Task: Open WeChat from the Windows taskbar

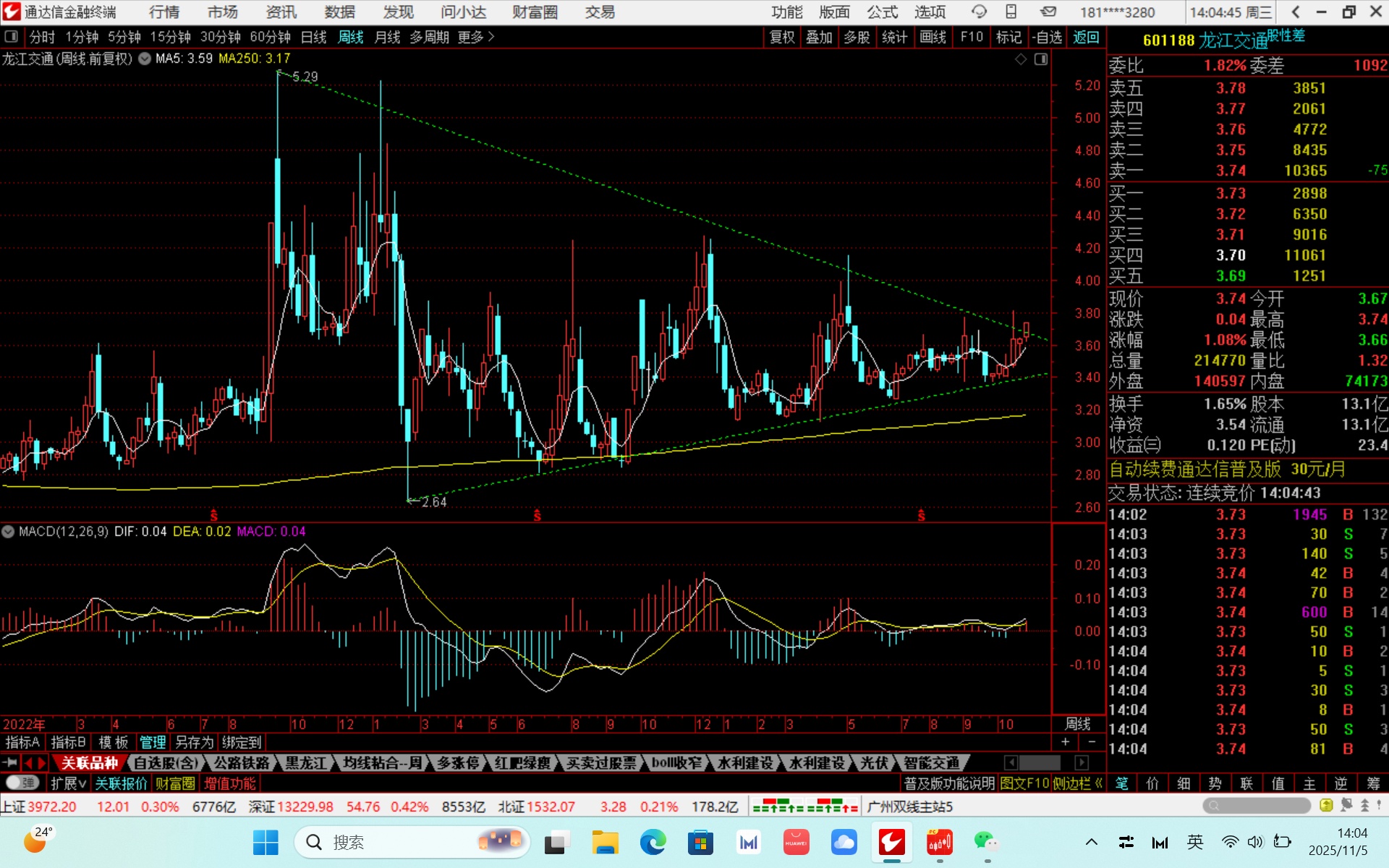Action: (x=985, y=842)
